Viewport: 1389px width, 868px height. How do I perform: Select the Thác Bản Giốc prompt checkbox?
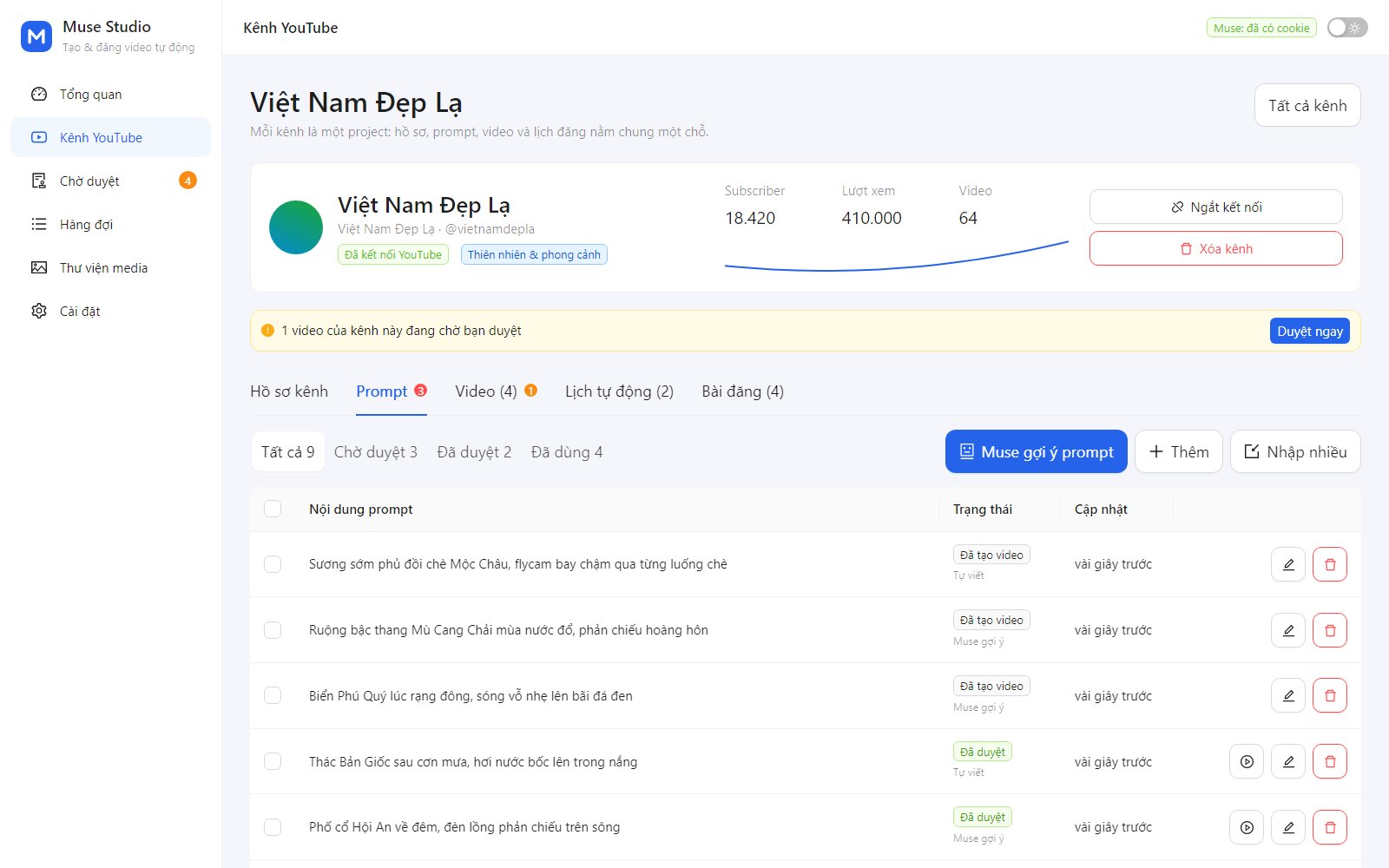[x=273, y=761]
